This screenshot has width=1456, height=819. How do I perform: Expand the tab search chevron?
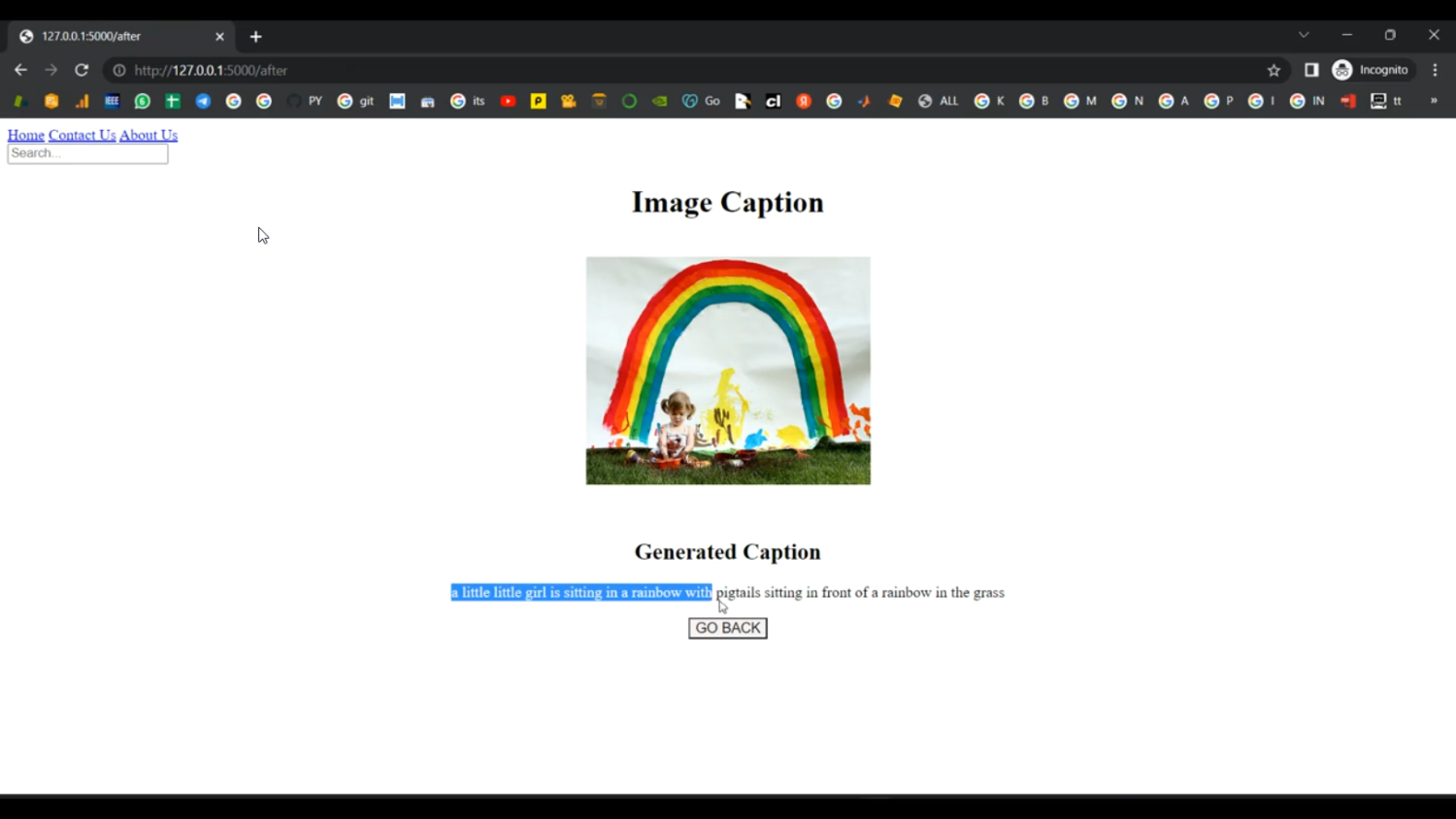(1304, 35)
